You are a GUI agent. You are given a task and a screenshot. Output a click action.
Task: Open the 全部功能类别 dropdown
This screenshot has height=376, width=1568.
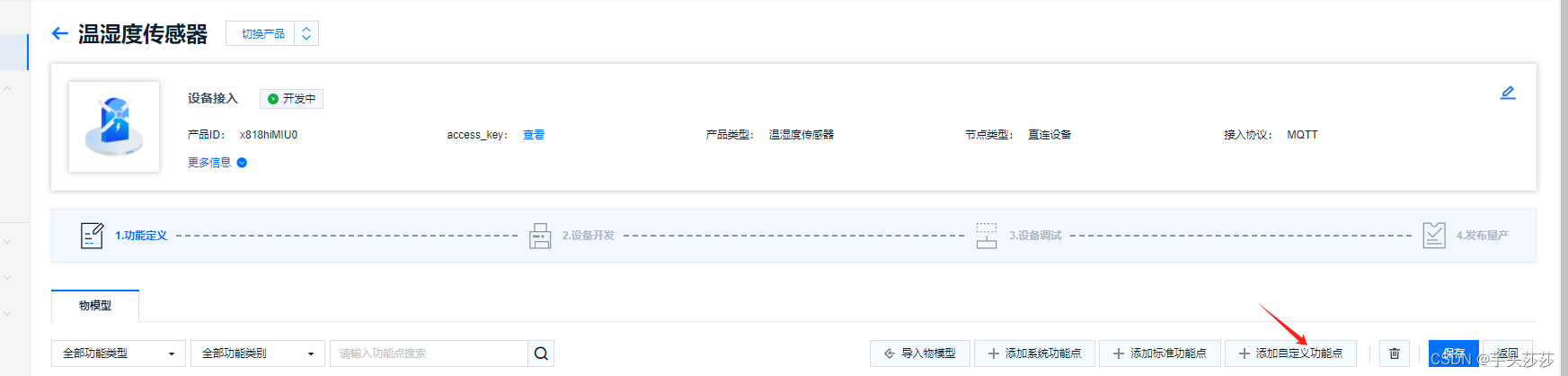258,354
